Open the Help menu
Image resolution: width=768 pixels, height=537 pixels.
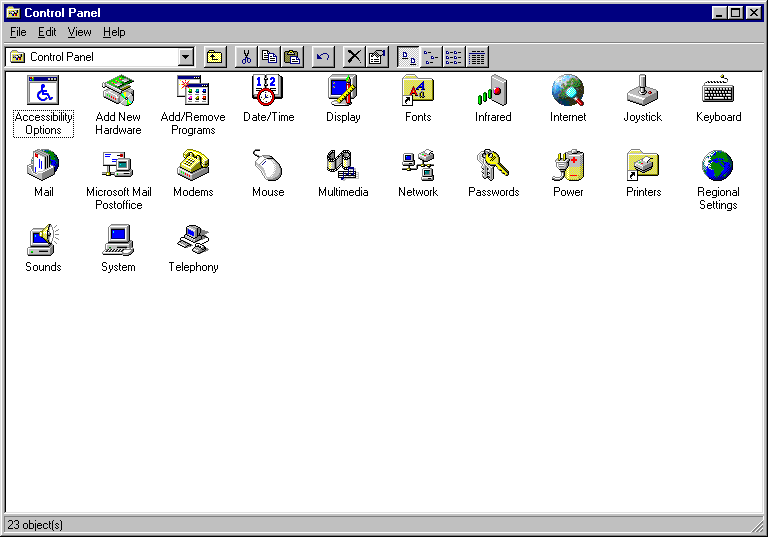(x=114, y=32)
